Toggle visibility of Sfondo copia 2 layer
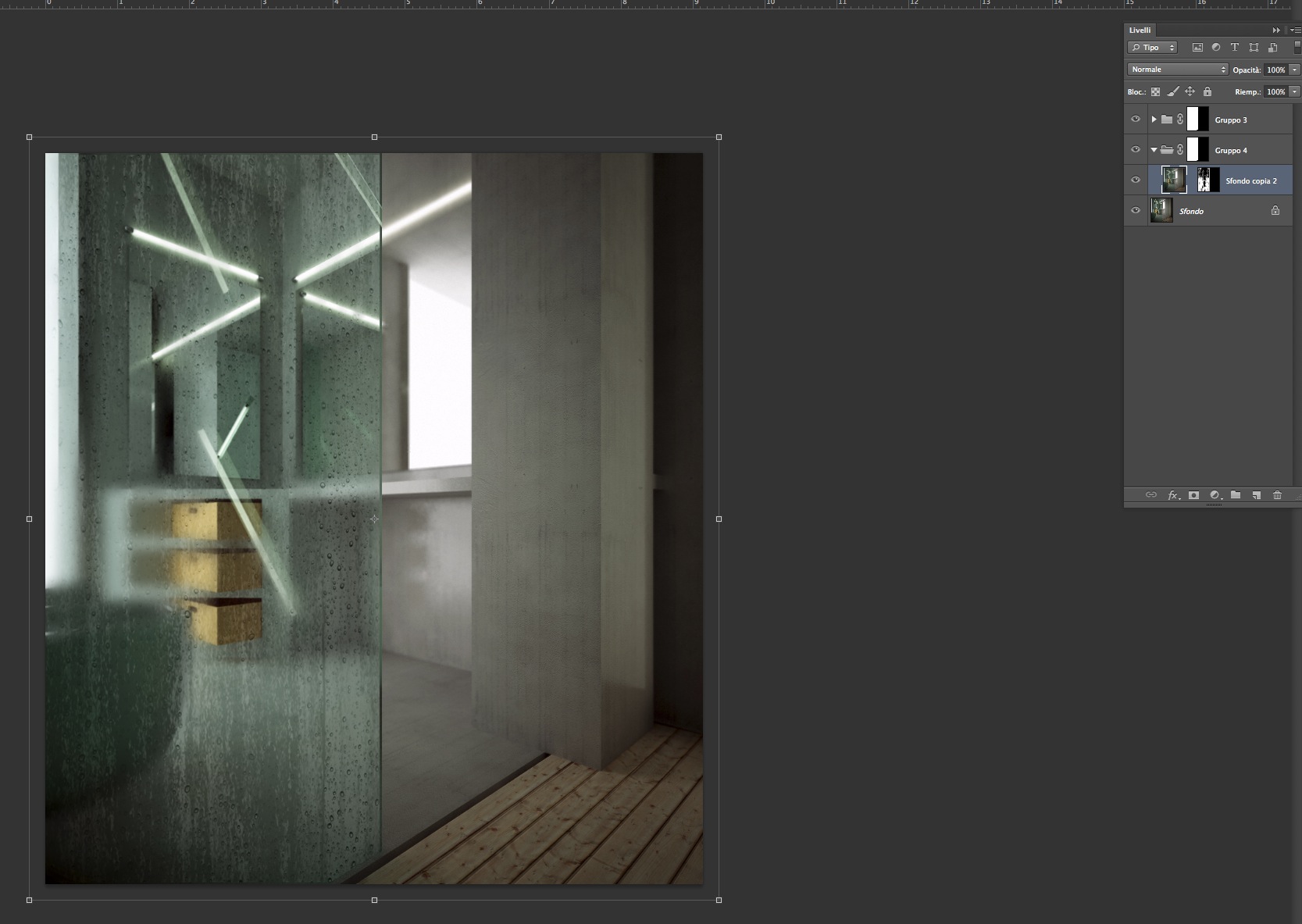 (1136, 180)
